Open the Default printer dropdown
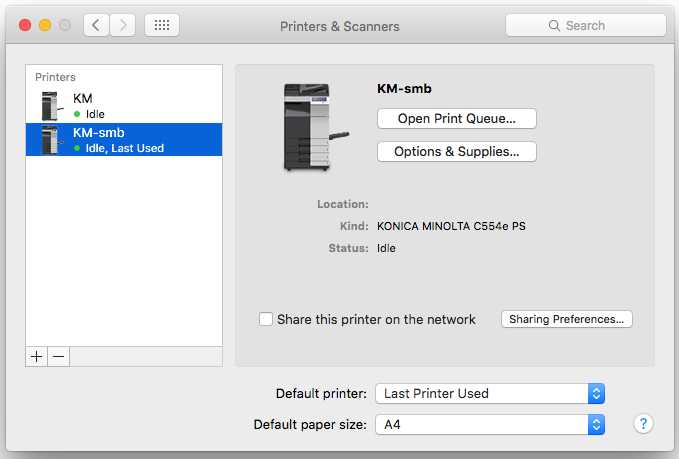 [490, 393]
